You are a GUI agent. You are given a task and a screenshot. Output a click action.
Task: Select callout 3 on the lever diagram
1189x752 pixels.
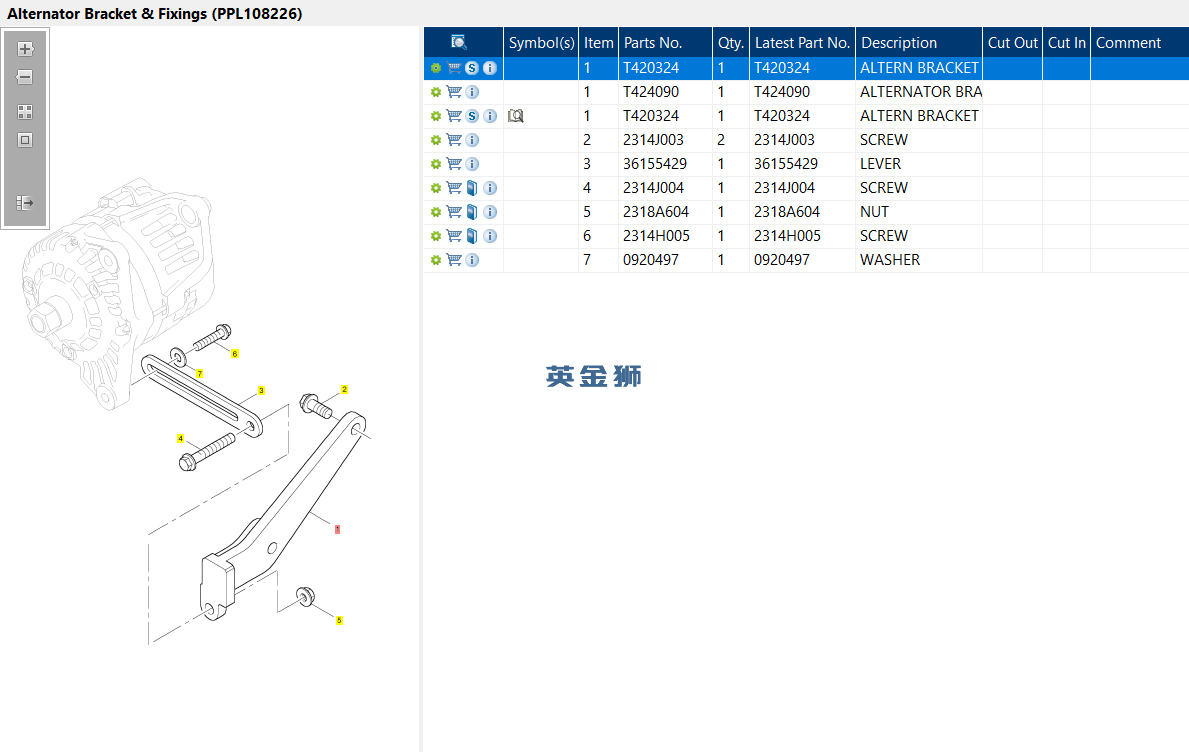click(261, 391)
